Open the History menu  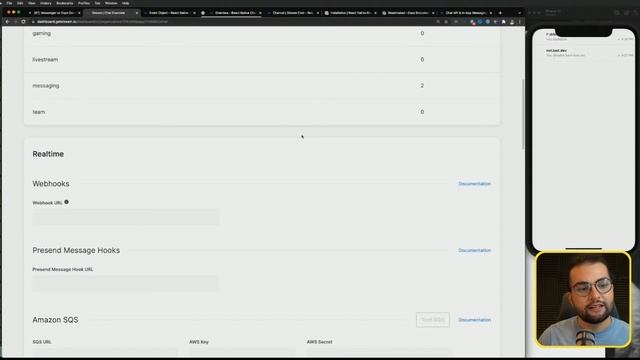click(46, 3)
